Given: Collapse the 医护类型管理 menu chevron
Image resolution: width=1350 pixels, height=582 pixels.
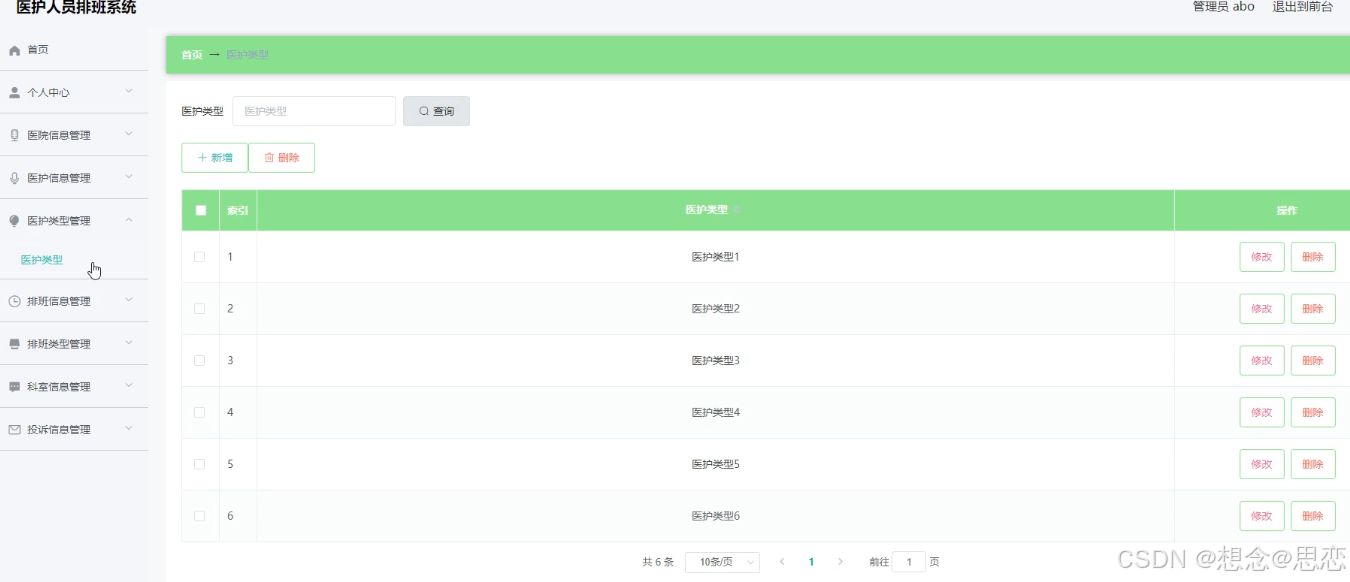Looking at the screenshot, I should (129, 220).
